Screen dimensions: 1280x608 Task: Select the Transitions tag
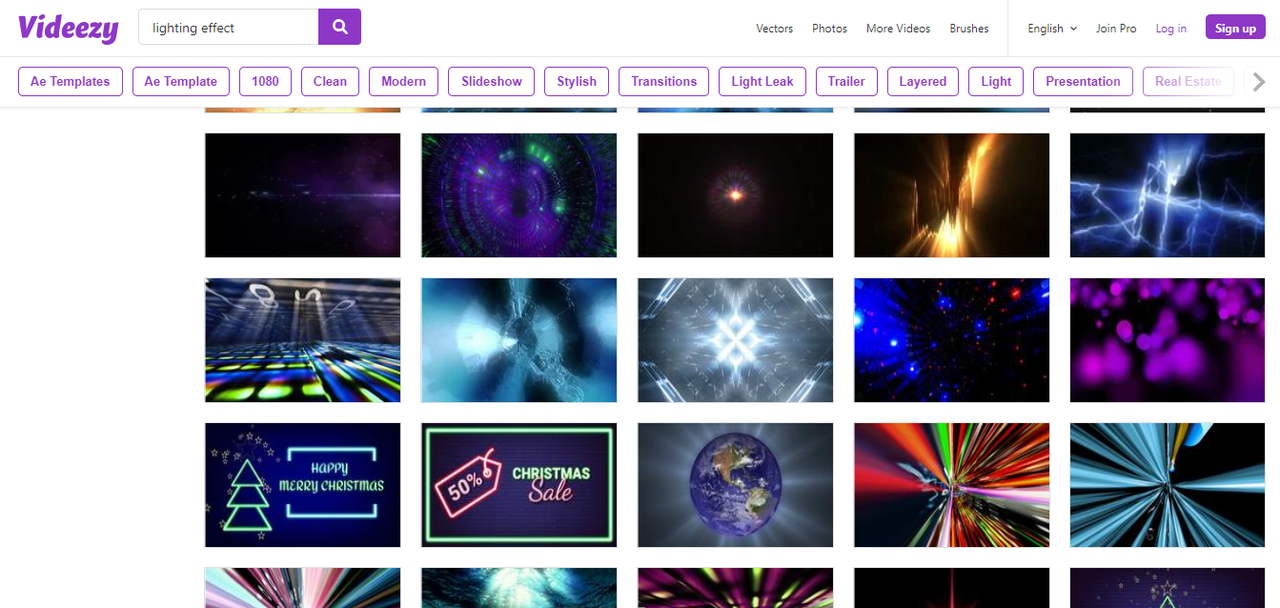664,81
